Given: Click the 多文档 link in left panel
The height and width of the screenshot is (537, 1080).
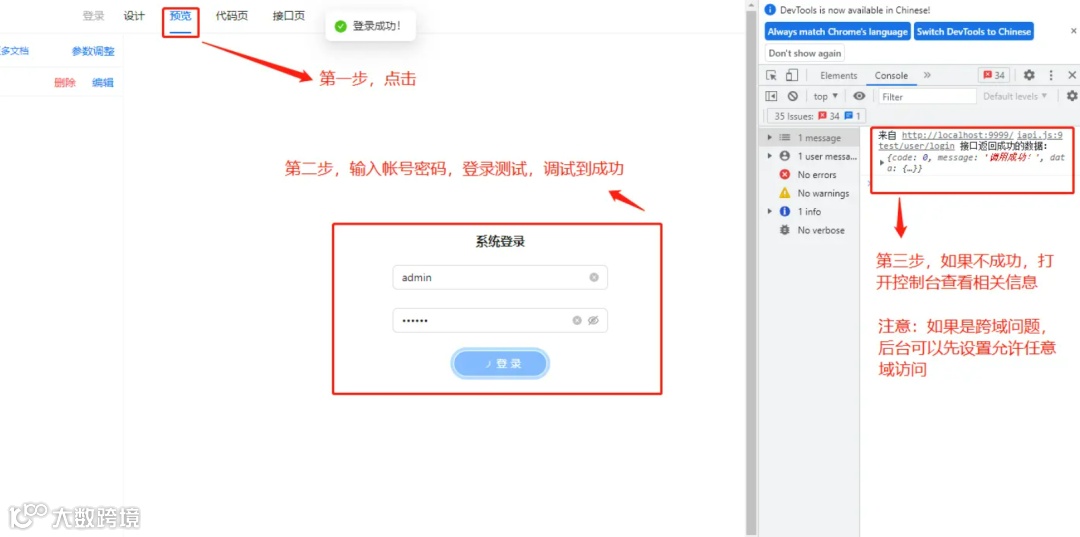Looking at the screenshot, I should click(14, 51).
